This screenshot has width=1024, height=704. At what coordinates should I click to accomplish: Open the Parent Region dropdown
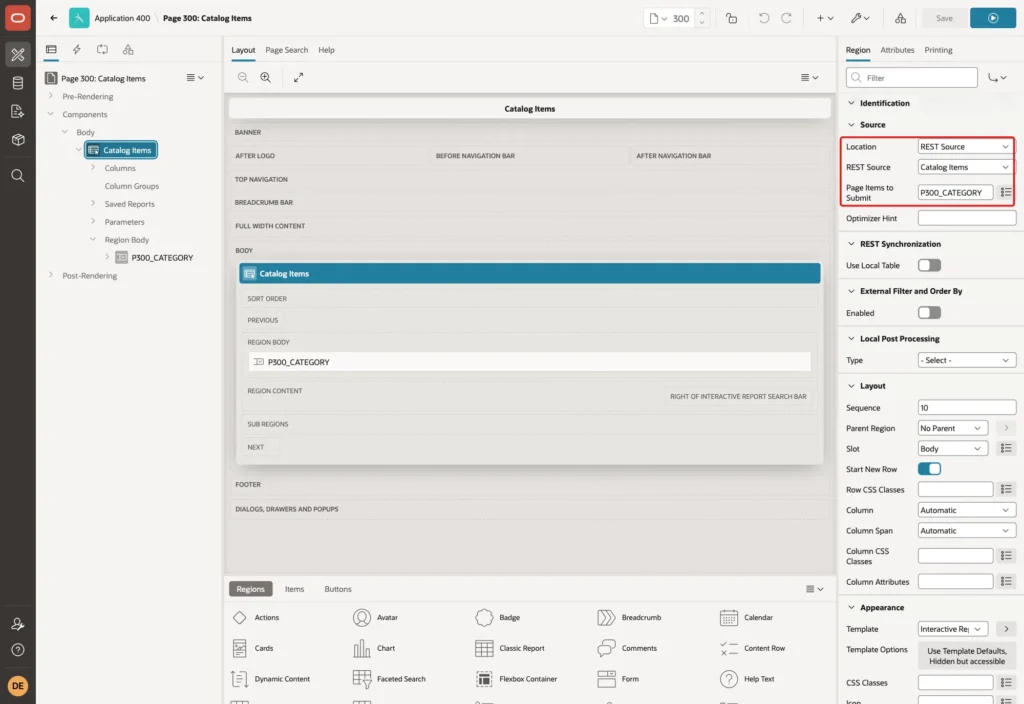[x=952, y=428]
